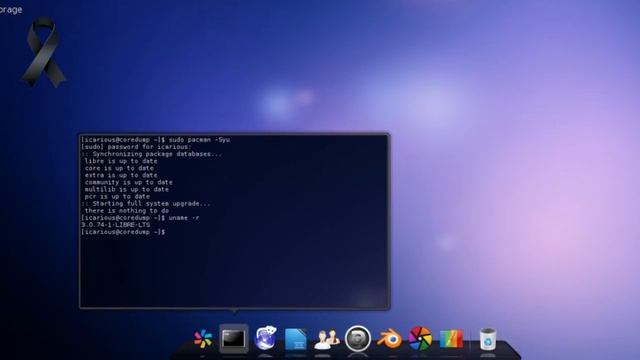
Task: Open the two-people contacts dock icon
Action: [327, 339]
